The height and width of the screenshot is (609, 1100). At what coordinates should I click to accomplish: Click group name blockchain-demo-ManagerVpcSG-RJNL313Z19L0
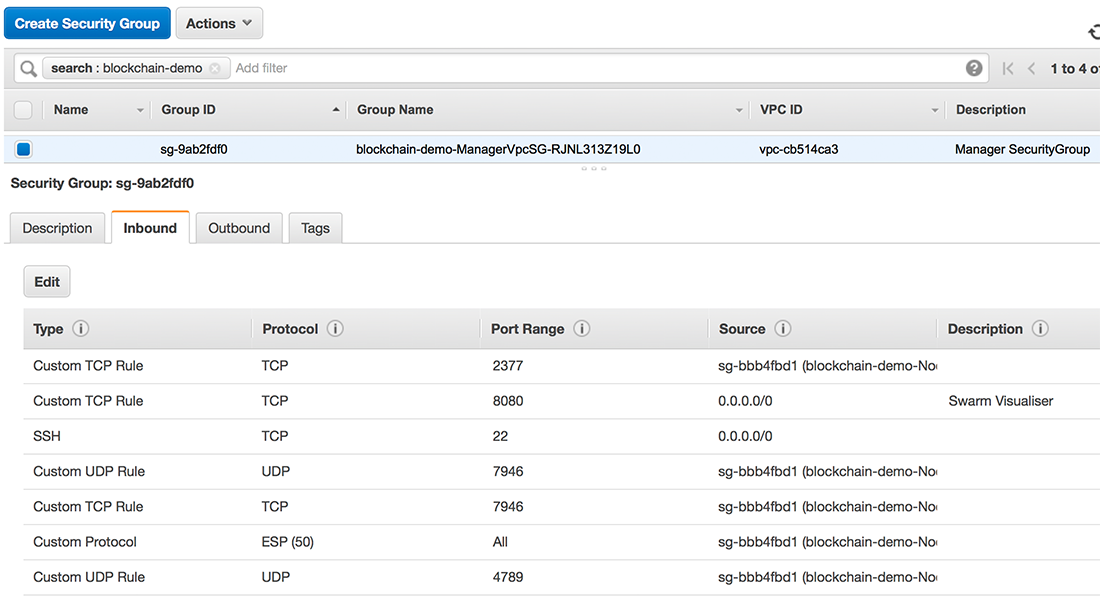click(498, 149)
